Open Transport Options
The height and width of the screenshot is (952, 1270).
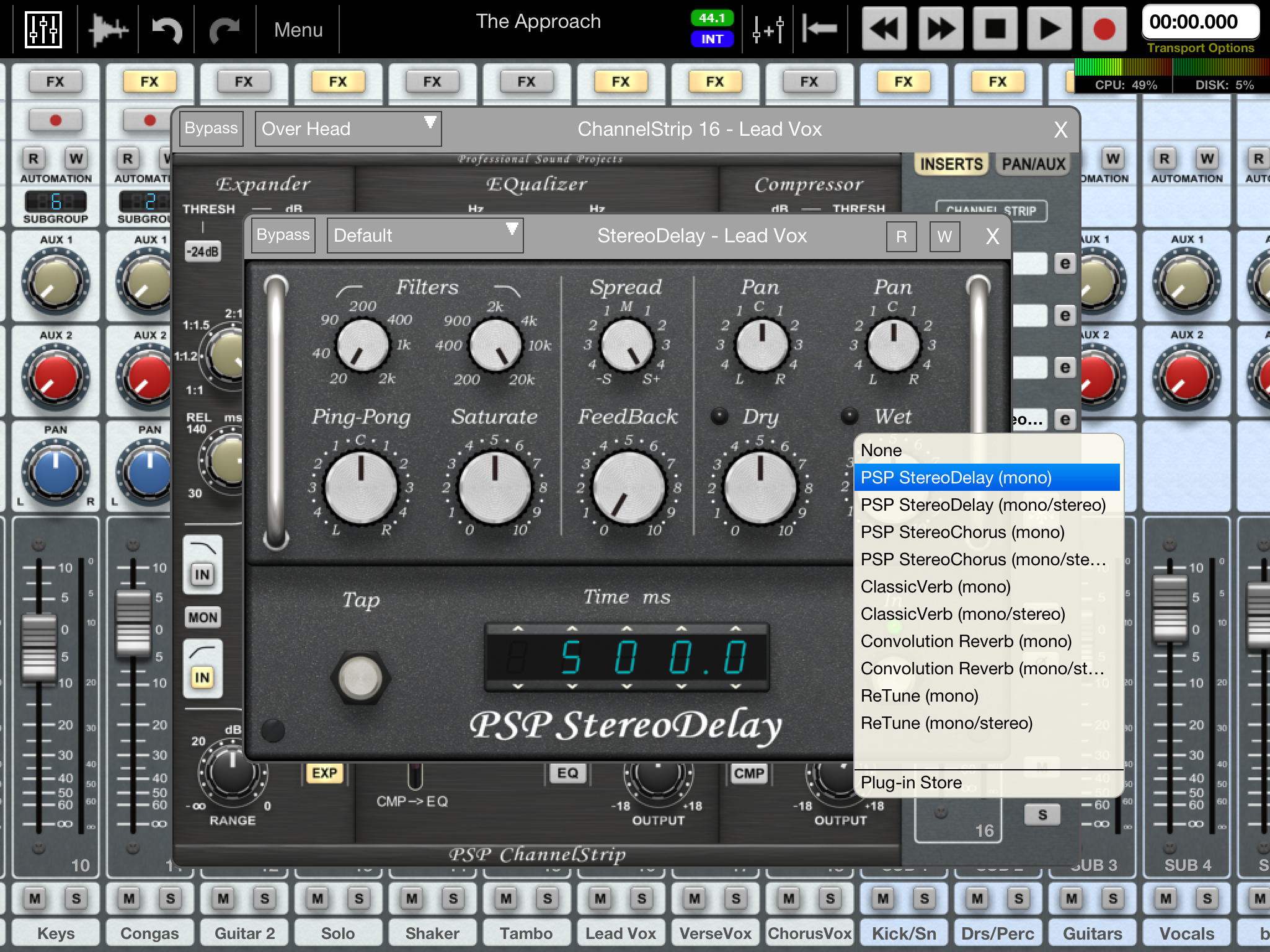[1200, 48]
